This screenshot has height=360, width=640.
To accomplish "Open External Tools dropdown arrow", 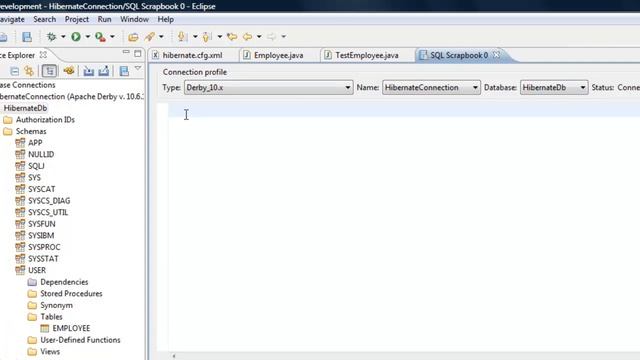I will [112, 37].
